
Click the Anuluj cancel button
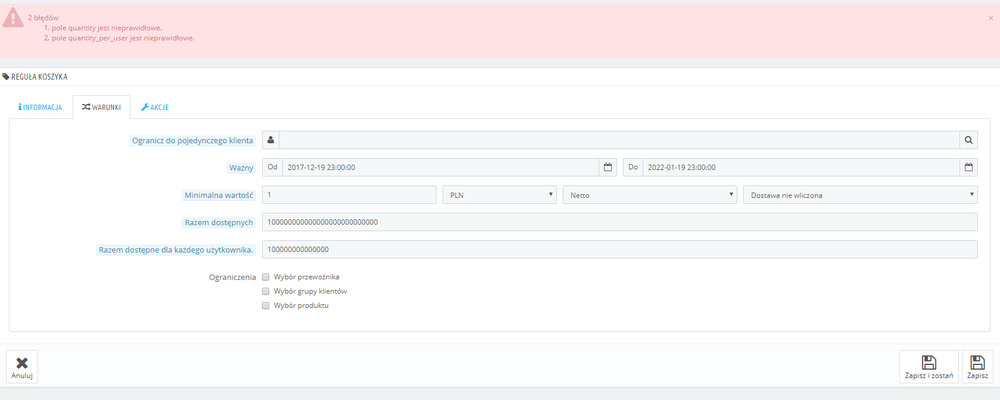(22, 367)
